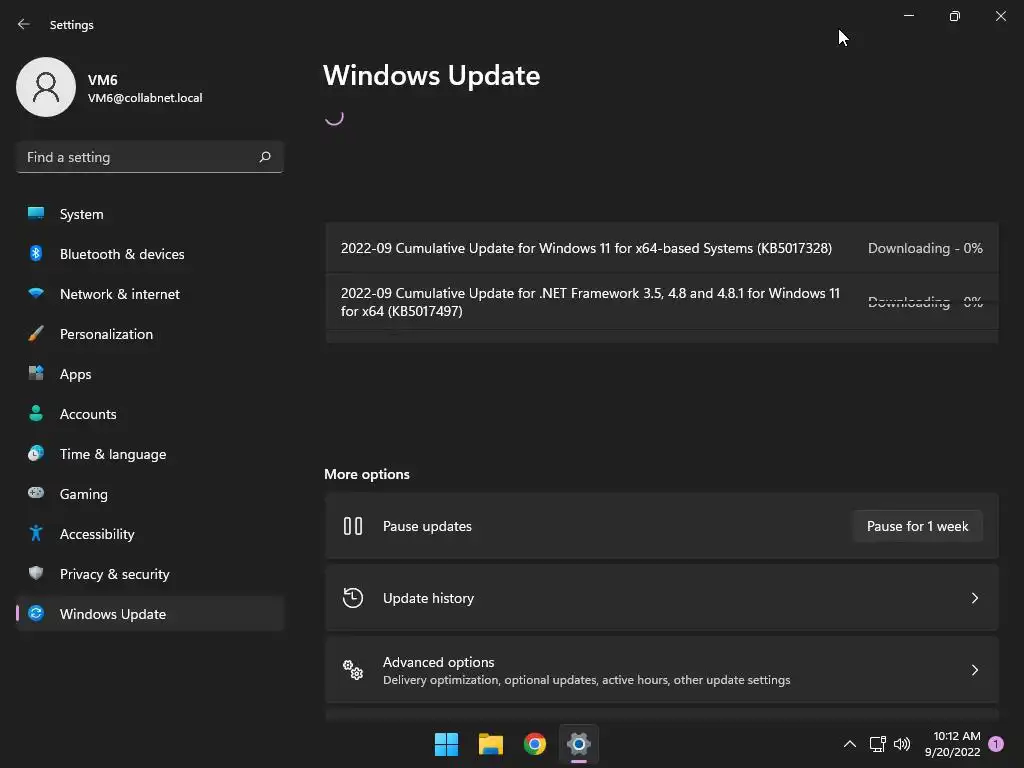Click the Time & language clock icon

pyautogui.click(x=36, y=453)
